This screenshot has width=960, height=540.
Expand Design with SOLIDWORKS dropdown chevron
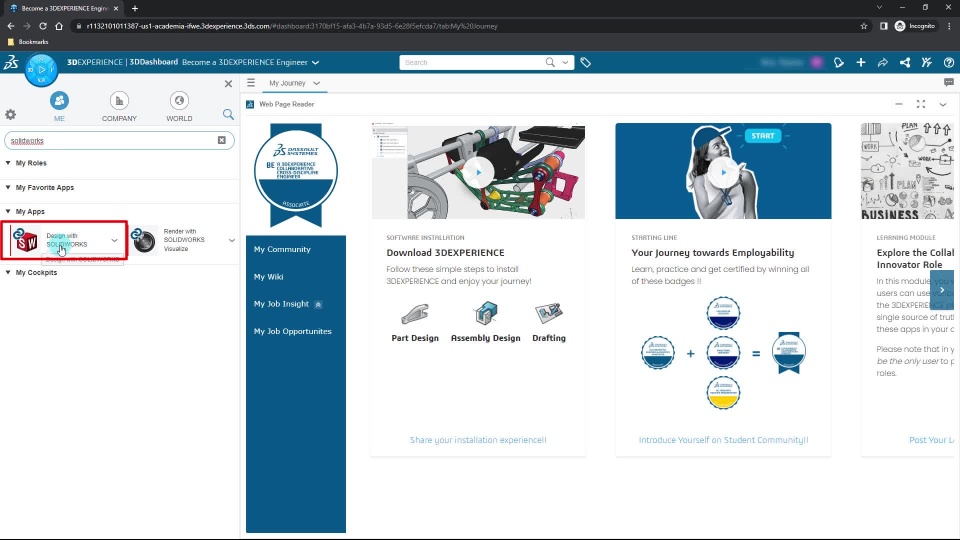coord(114,241)
